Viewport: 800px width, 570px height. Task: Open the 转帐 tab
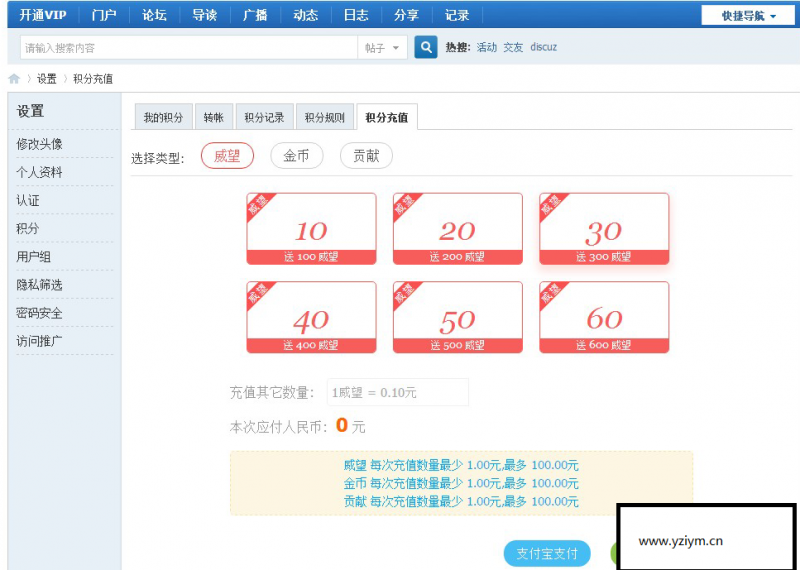pyautogui.click(x=213, y=117)
